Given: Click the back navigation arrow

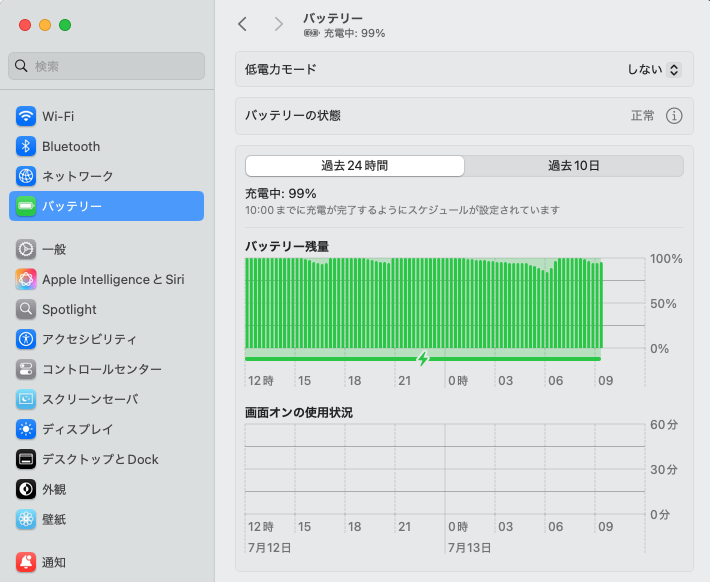Looking at the screenshot, I should coord(242,24).
